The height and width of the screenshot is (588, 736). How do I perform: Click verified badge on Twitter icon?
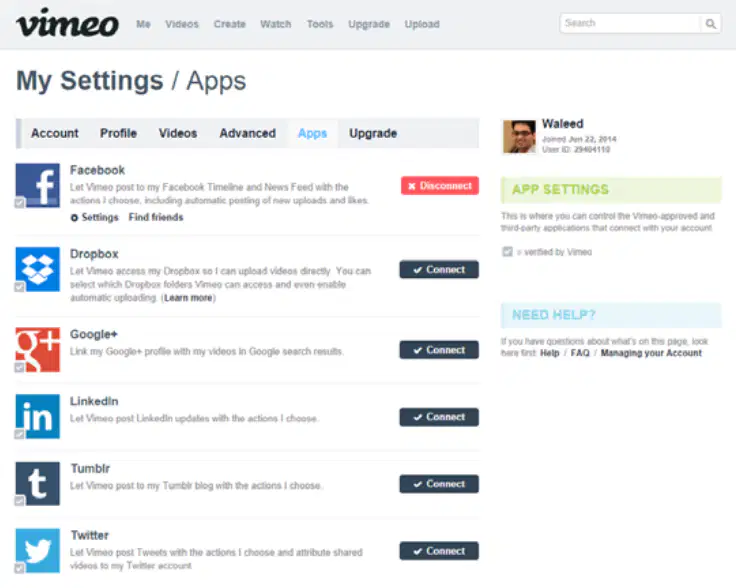point(19,568)
